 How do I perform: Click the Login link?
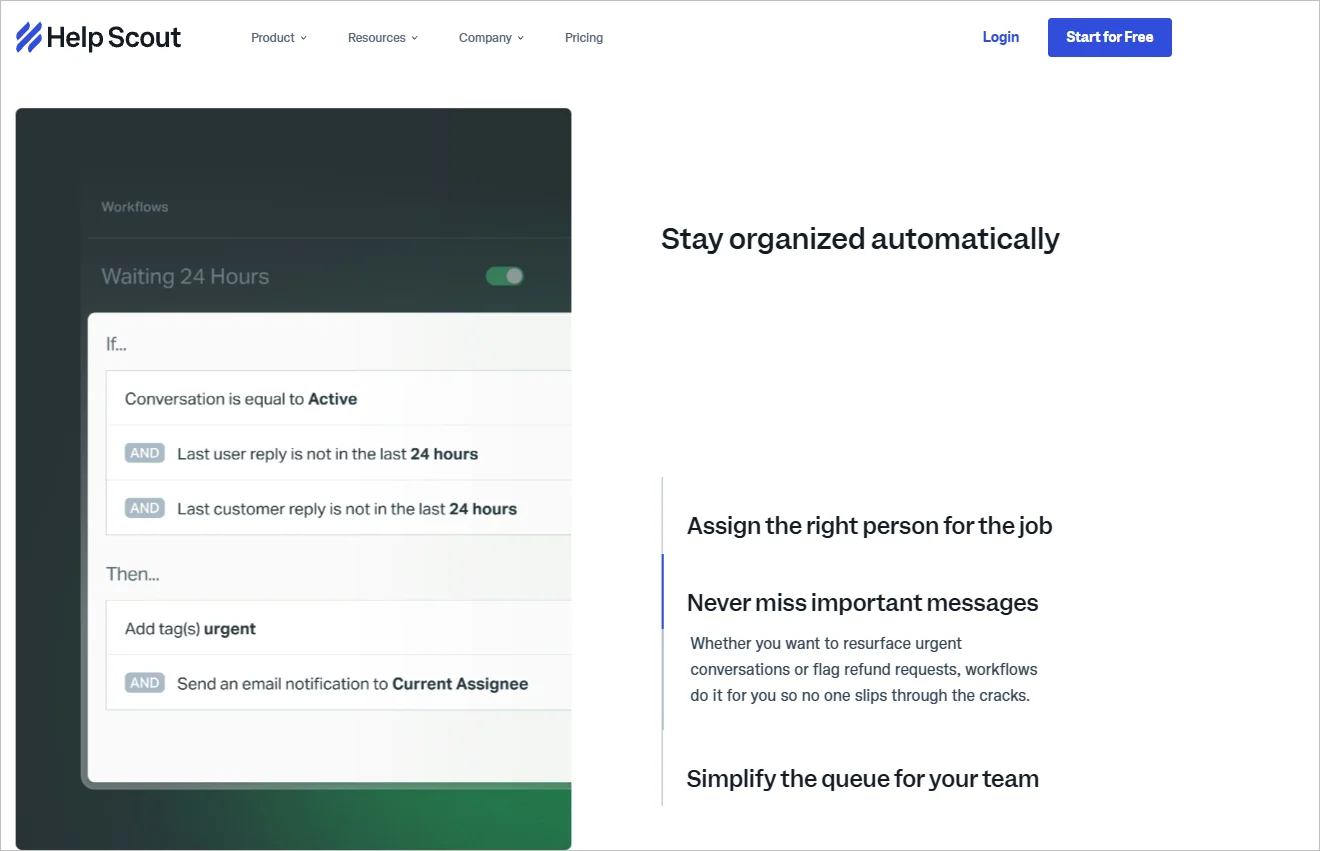coord(1000,37)
